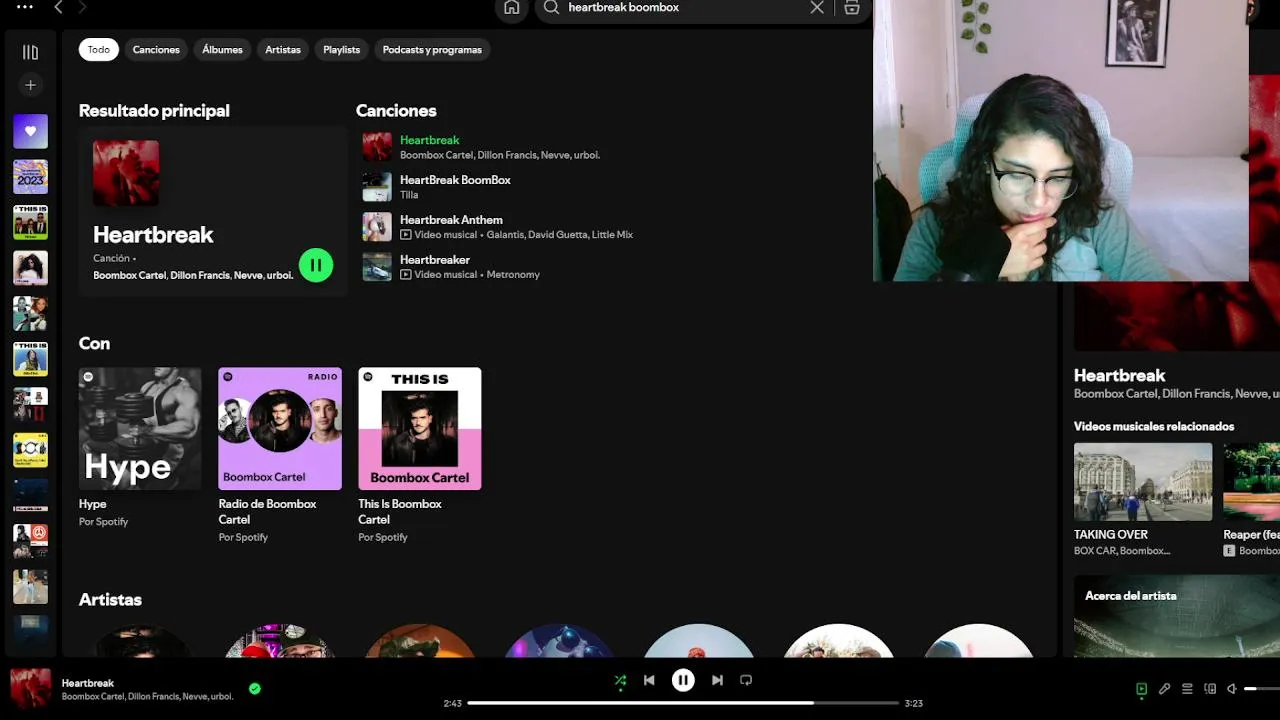The width and height of the screenshot is (1280, 720).
Task: Adjust the volume slider
Action: pyautogui.click(x=1262, y=689)
